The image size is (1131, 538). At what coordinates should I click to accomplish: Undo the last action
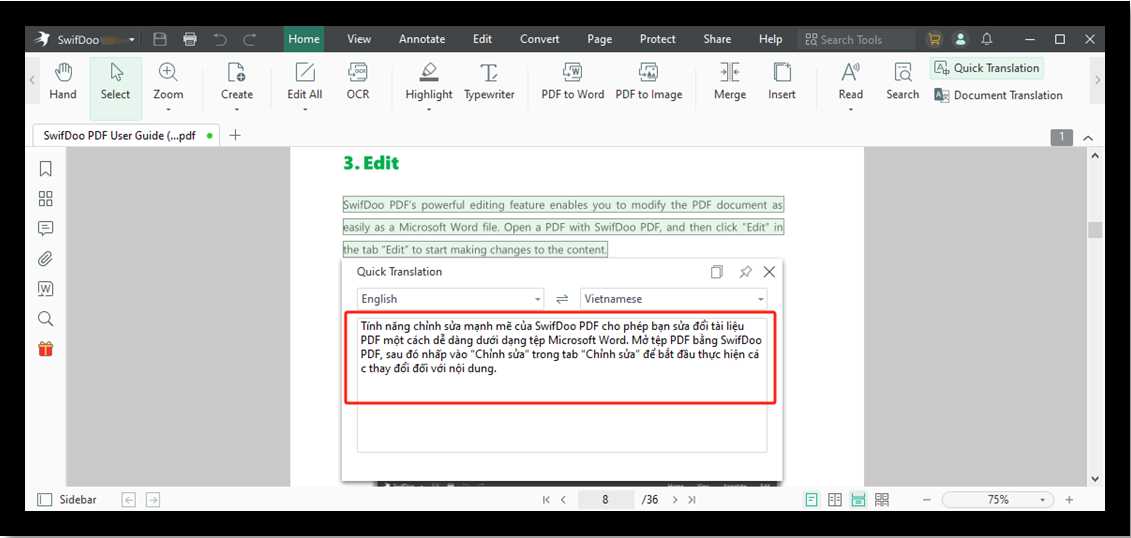click(220, 39)
